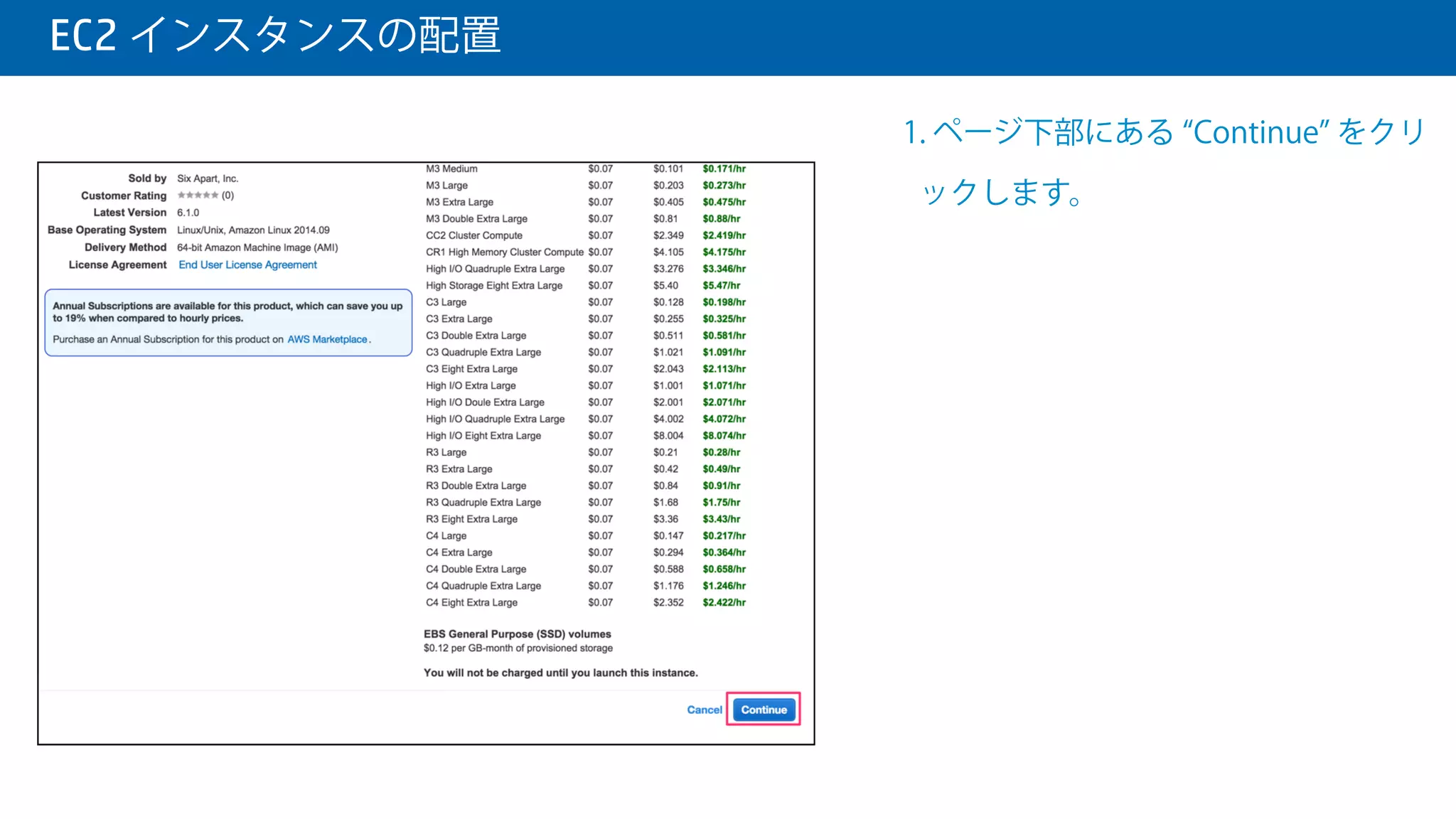Screen dimensions: 1456x819
Task: Select the 'M3 Double Extra Large' row label
Action: pyautogui.click(x=476, y=219)
